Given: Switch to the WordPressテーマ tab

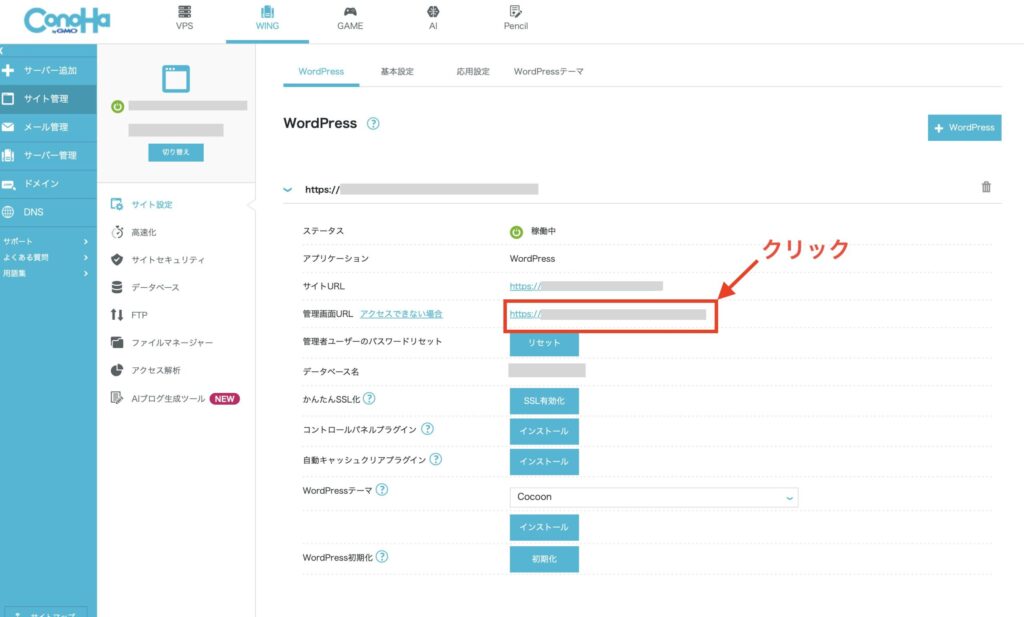Looking at the screenshot, I should [549, 72].
